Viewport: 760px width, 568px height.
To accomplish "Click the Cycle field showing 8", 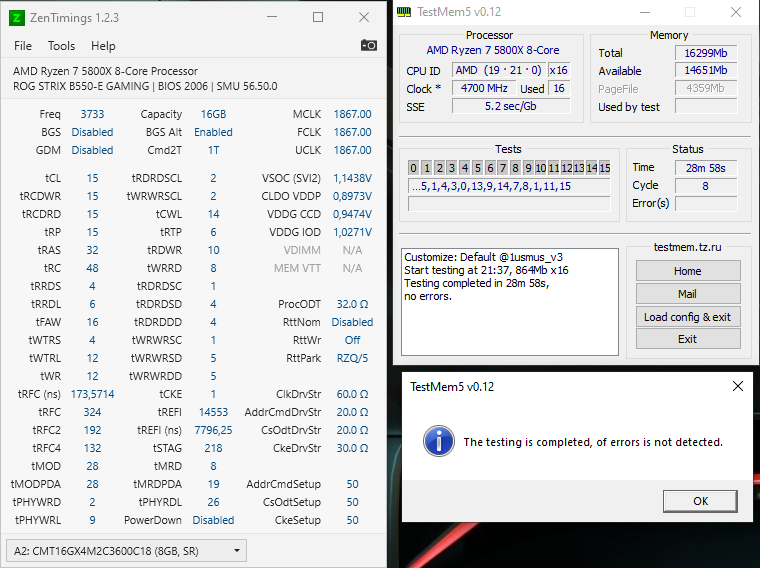I will point(706,186).
